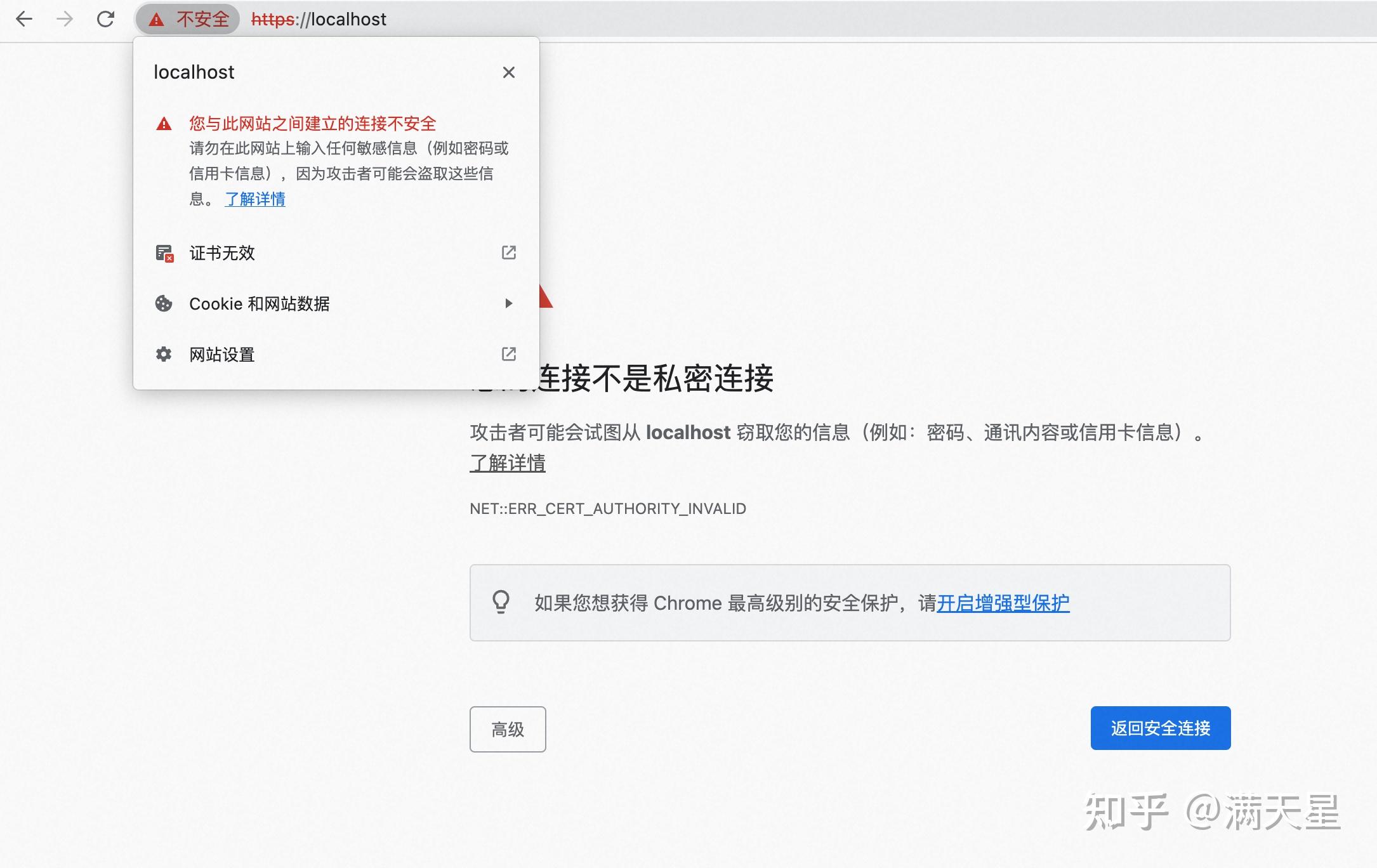
Task: Open the 证书无效 menu entry
Action: tap(221, 253)
